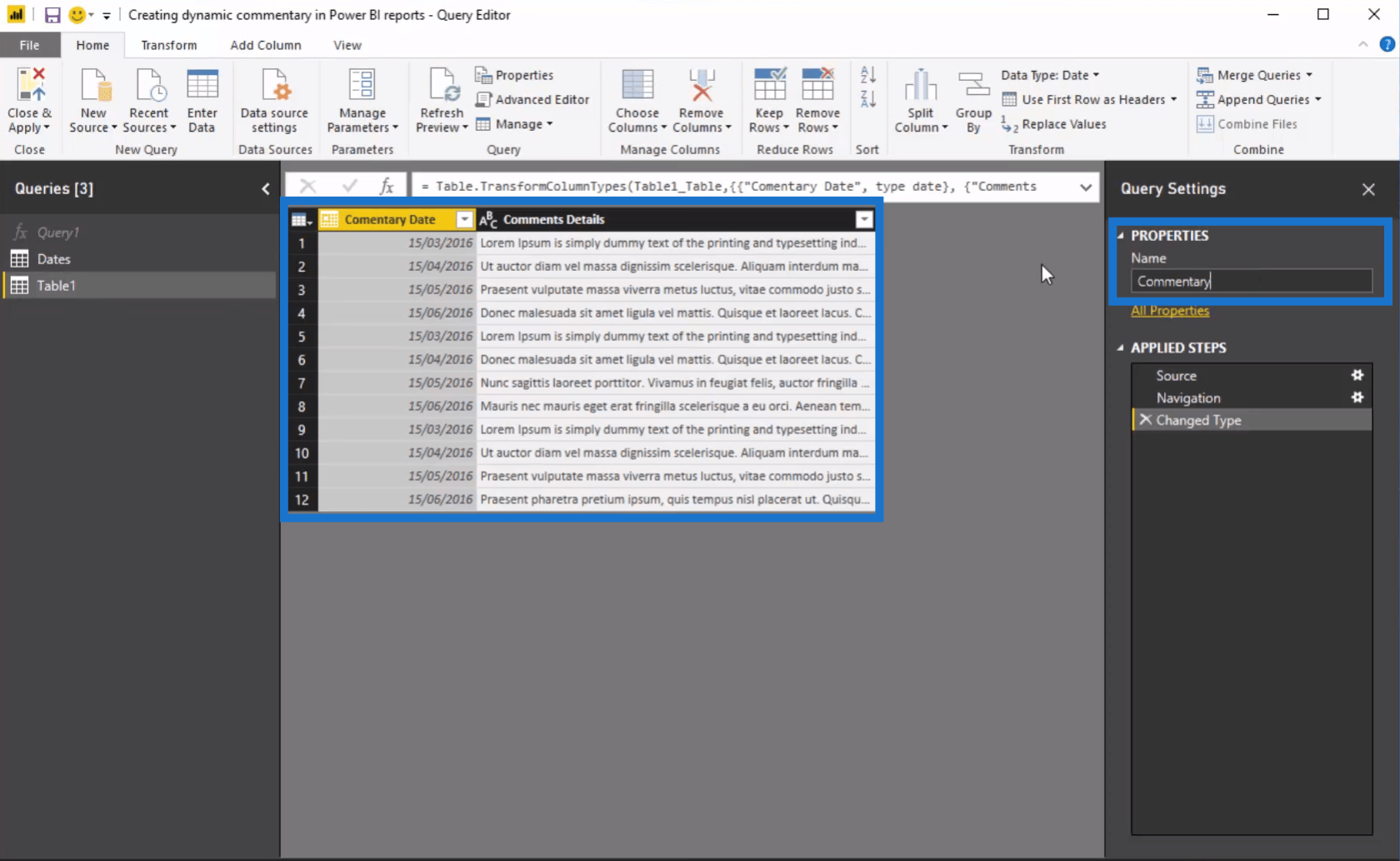Image resolution: width=1400 pixels, height=861 pixels.
Task: Expand the formula bar
Action: (1086, 187)
